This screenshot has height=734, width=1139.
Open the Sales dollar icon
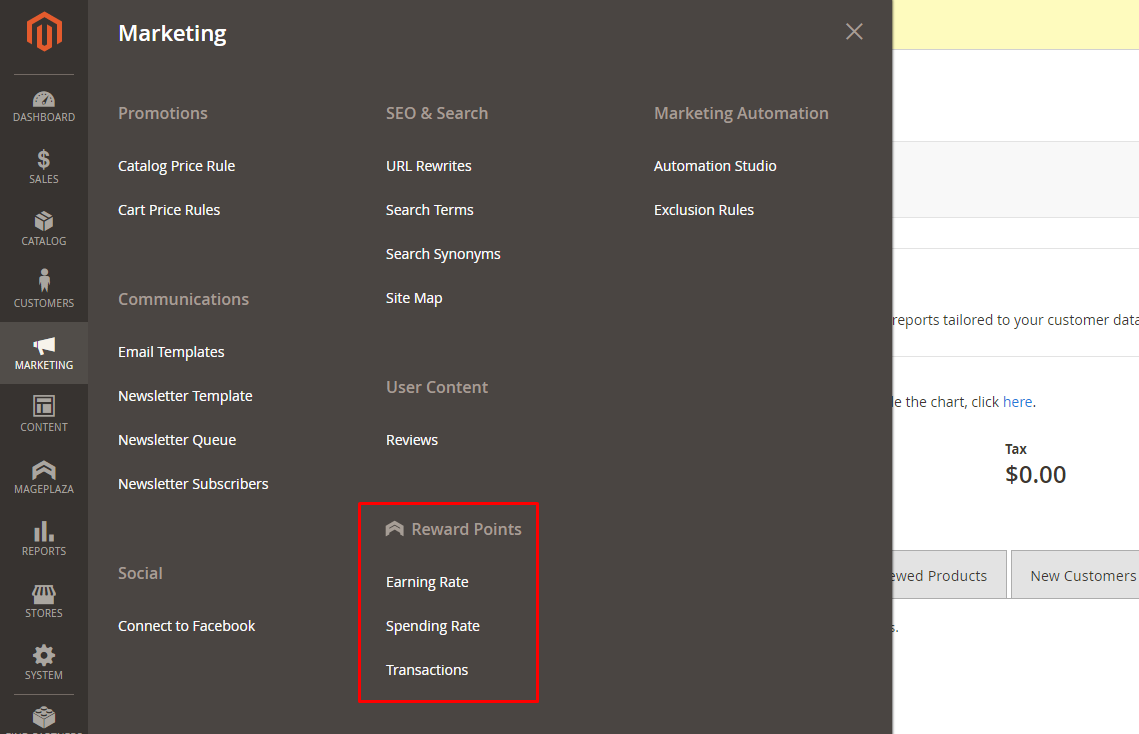click(x=44, y=160)
